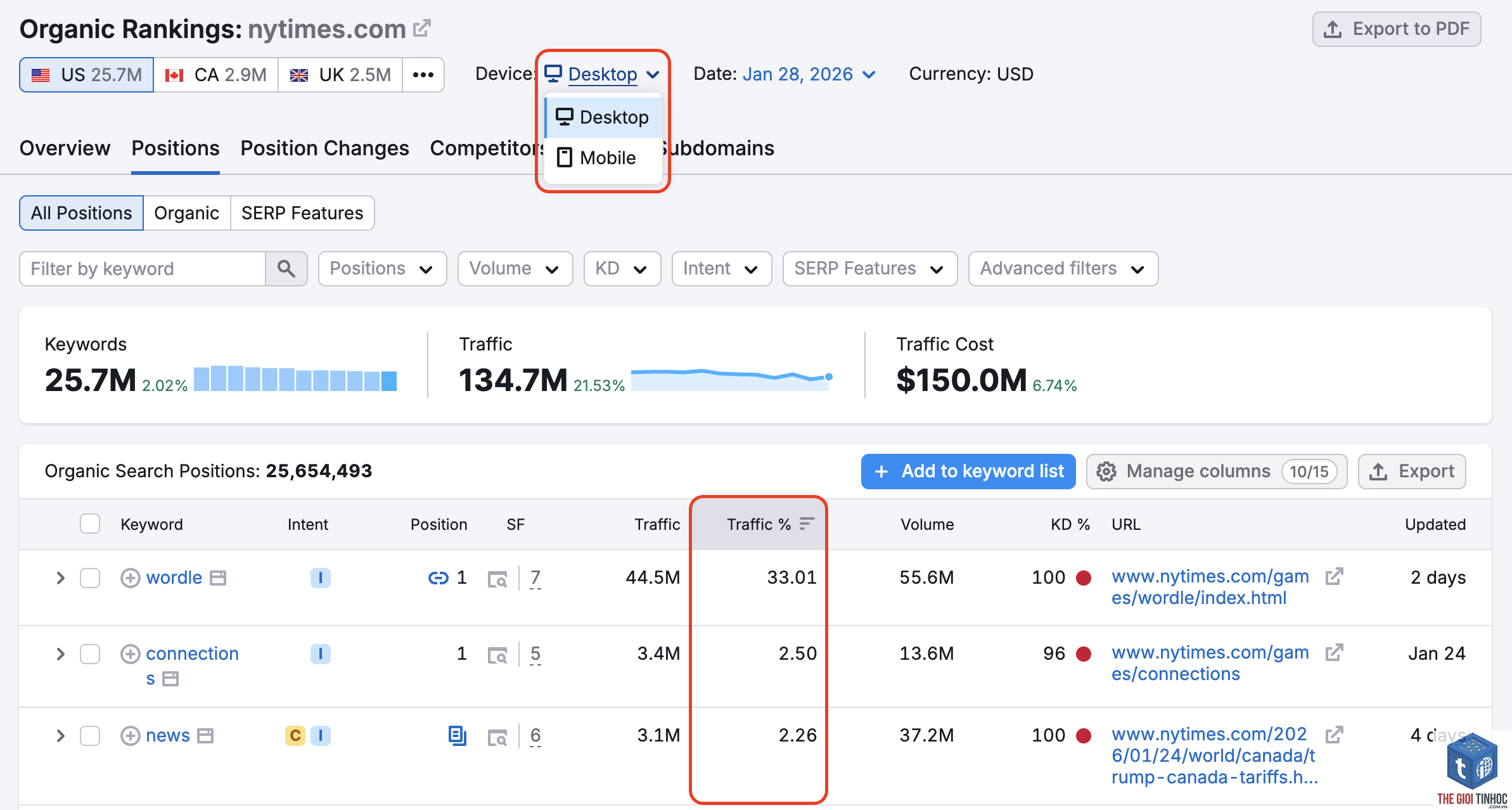Click Manage columns button

pyautogui.click(x=1217, y=472)
